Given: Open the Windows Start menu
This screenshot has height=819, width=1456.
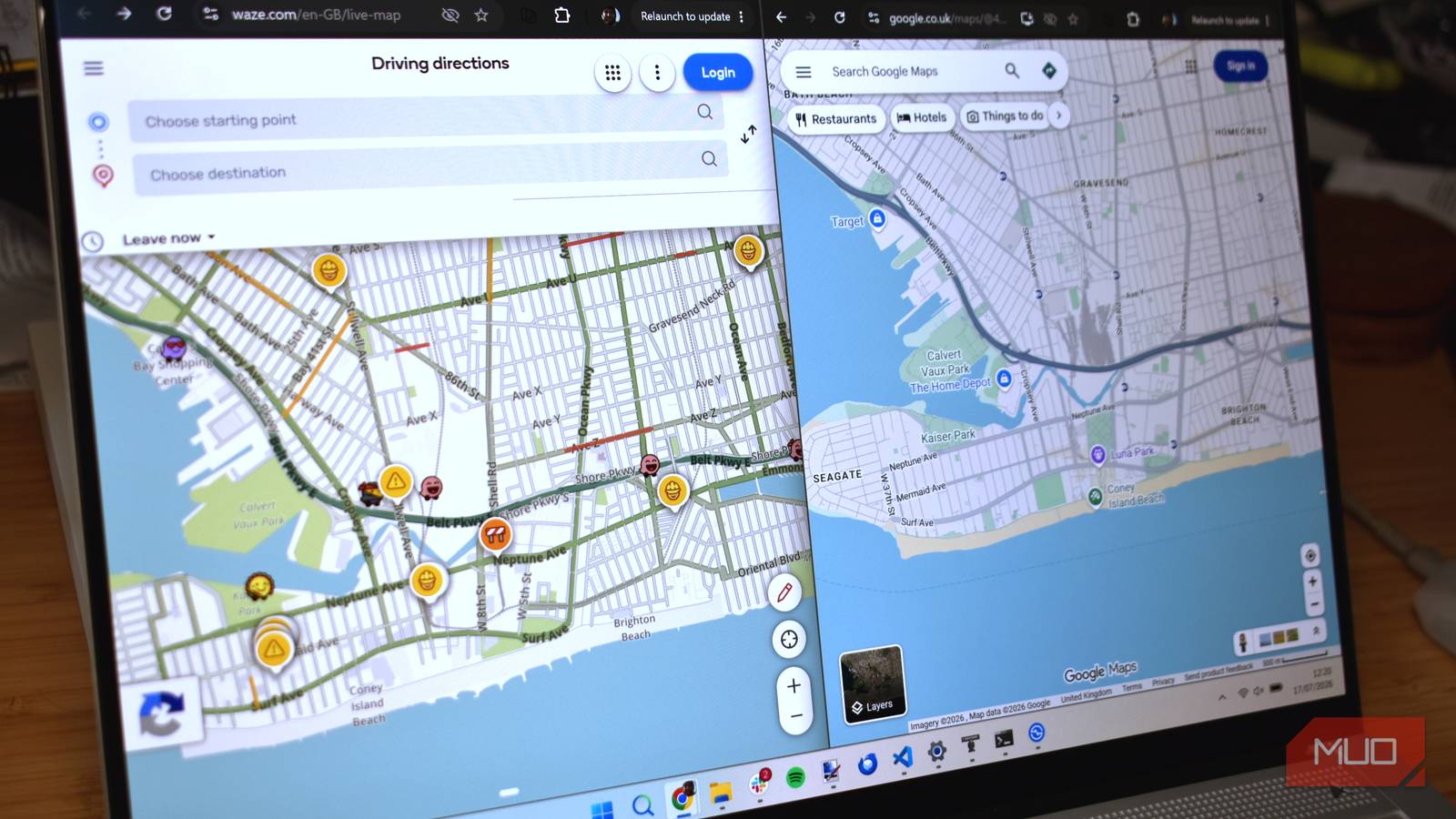Looking at the screenshot, I should 602,809.
